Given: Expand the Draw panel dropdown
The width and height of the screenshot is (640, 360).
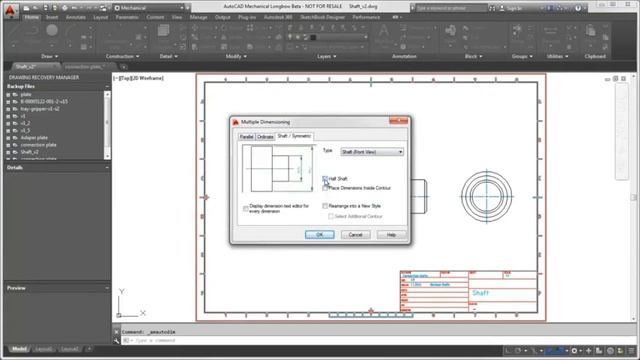Looking at the screenshot, I should point(50,56).
